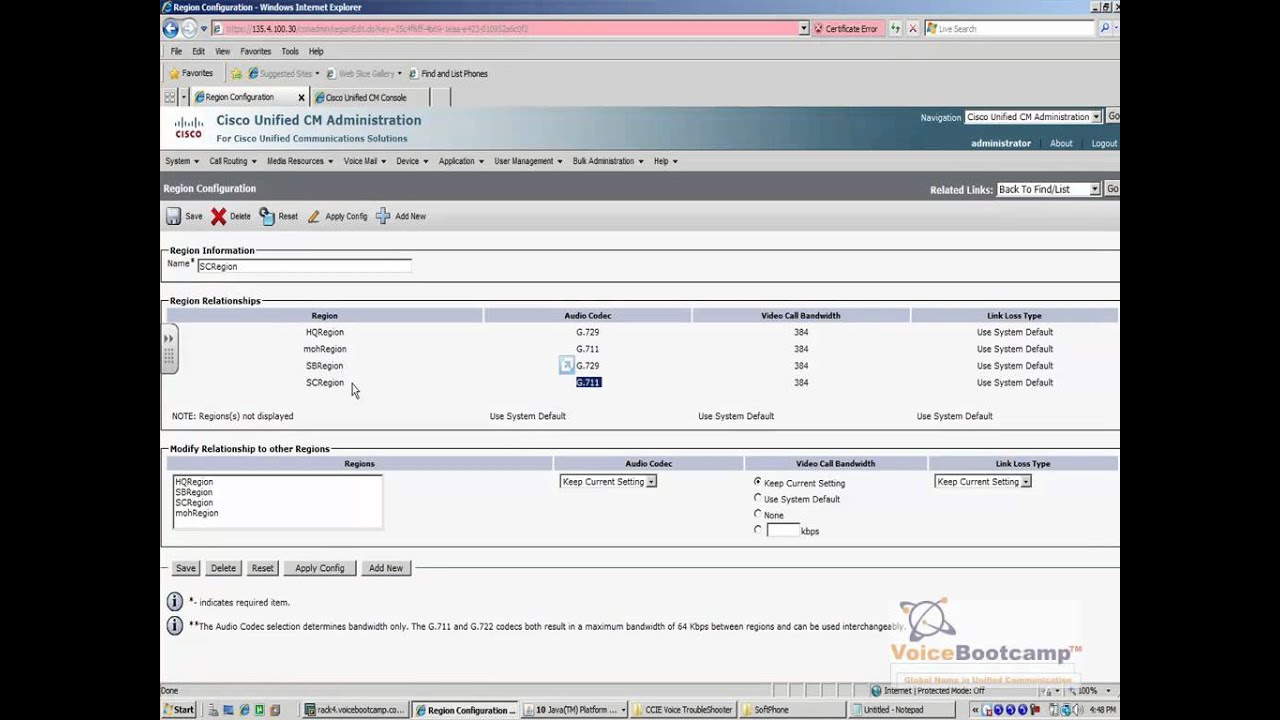The image size is (1280, 720).
Task: Click Find and List Phones favorite link
Action: point(448,73)
